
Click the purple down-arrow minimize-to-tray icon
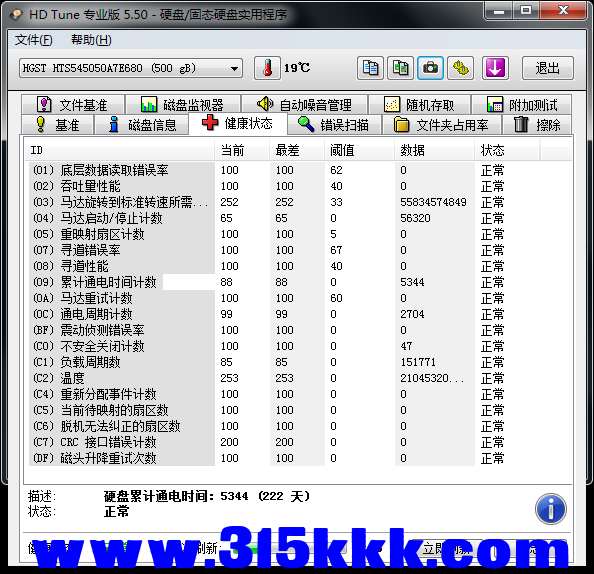tap(495, 68)
